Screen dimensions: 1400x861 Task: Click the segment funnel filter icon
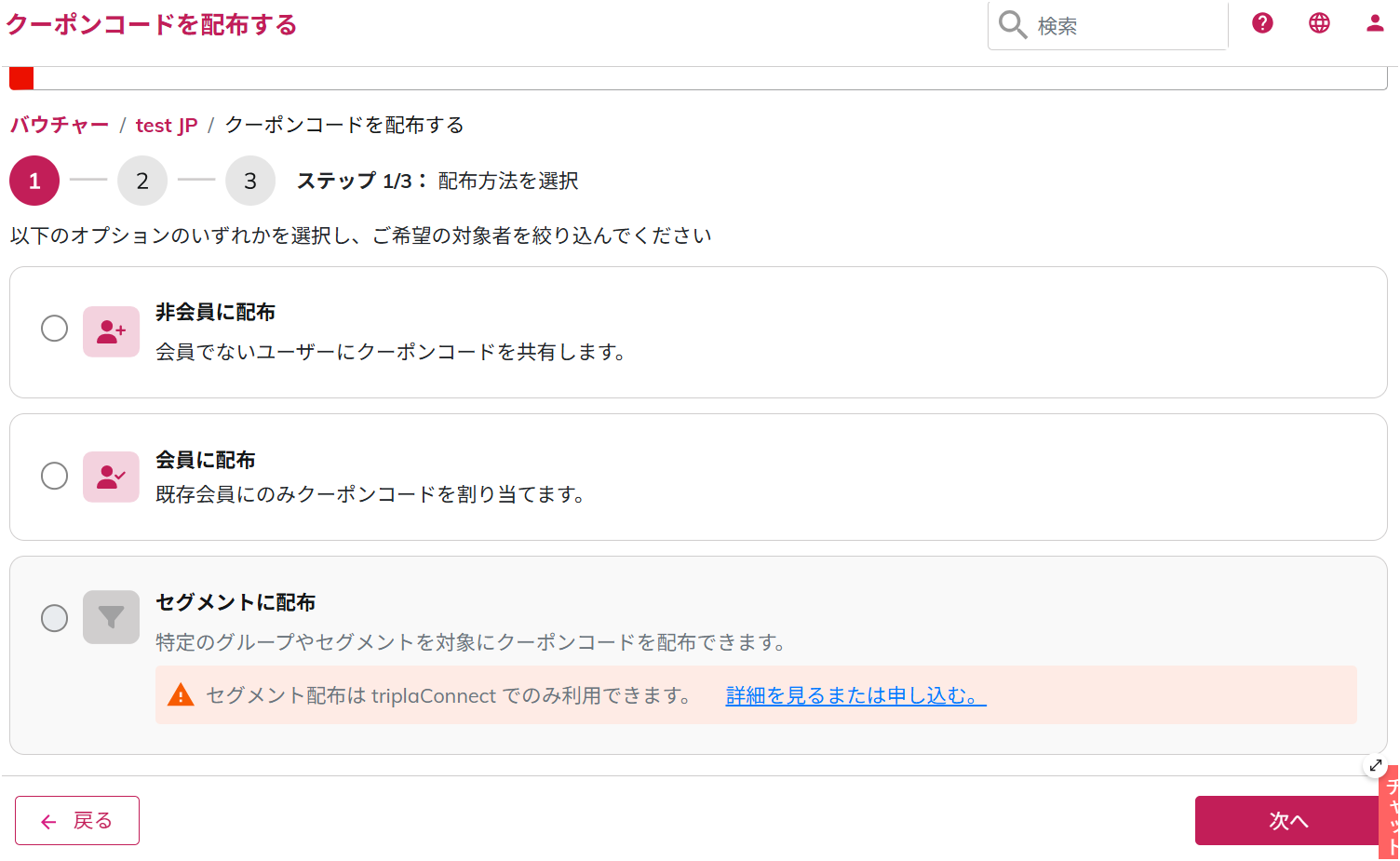coord(111,617)
